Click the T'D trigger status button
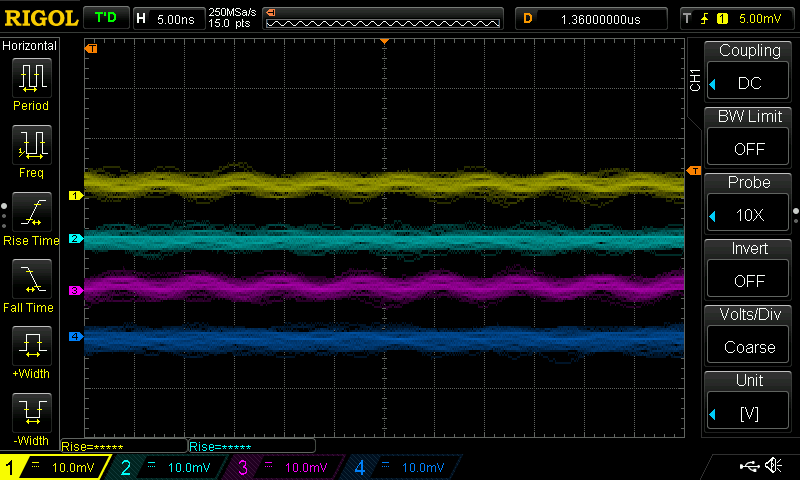Image resolution: width=800 pixels, height=480 pixels. [105, 18]
